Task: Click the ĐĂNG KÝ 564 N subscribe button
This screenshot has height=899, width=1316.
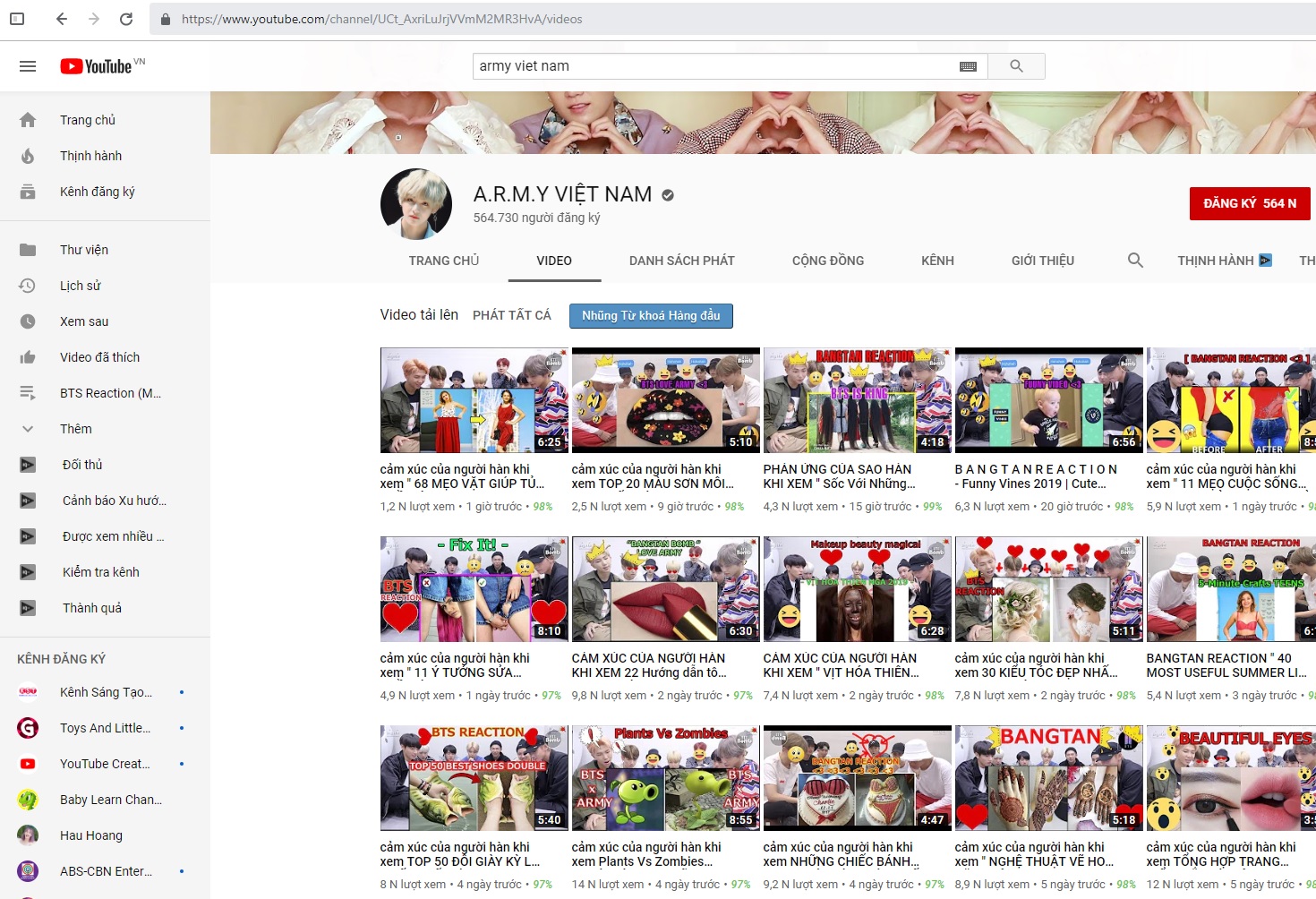Action: click(1250, 203)
